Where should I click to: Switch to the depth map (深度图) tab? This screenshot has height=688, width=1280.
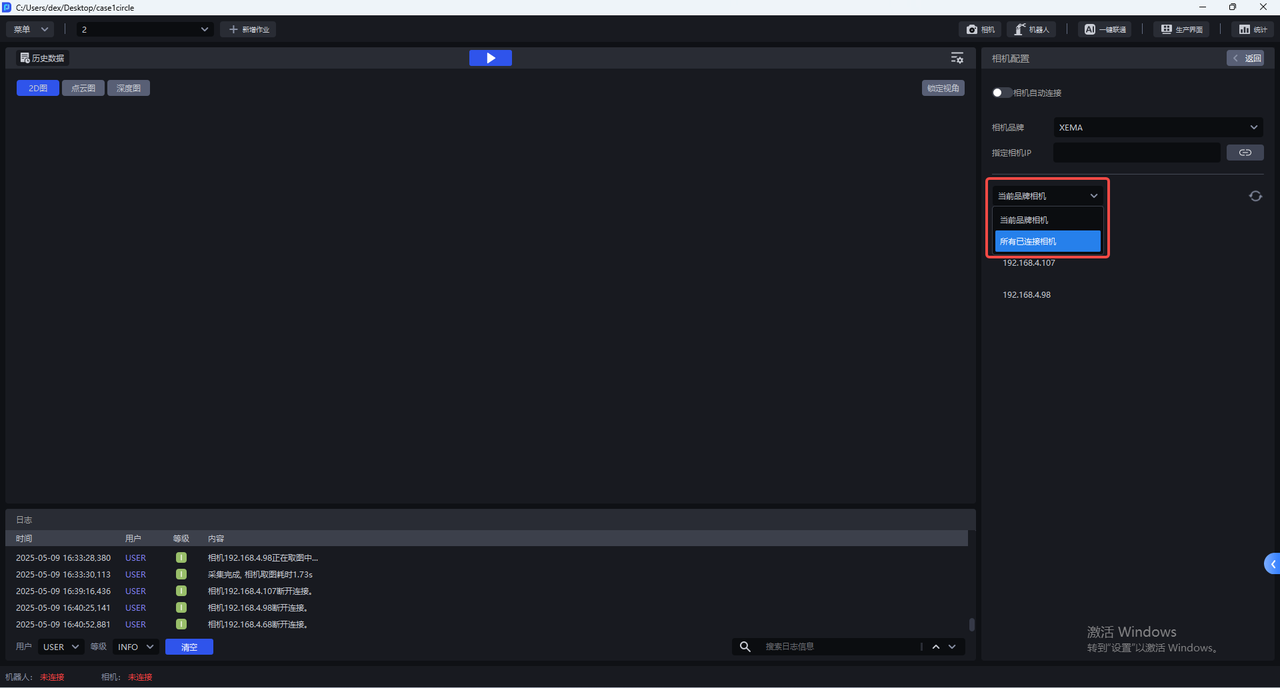click(128, 88)
